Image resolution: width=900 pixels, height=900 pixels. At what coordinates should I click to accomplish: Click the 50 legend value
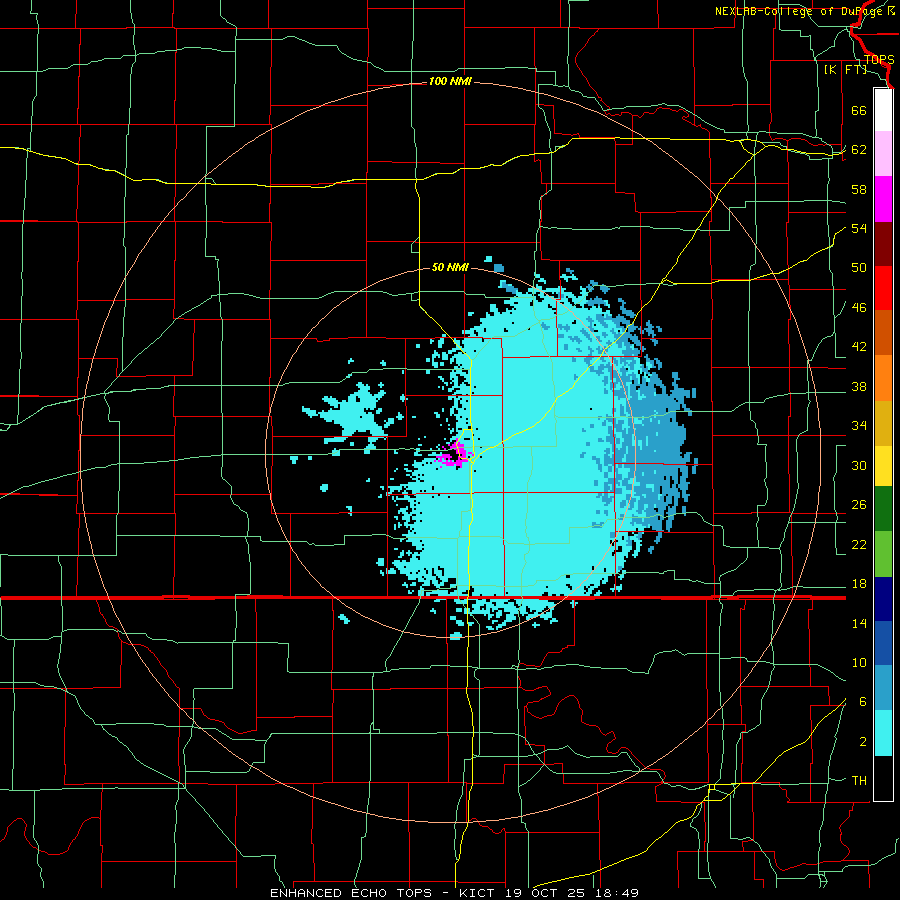click(859, 268)
